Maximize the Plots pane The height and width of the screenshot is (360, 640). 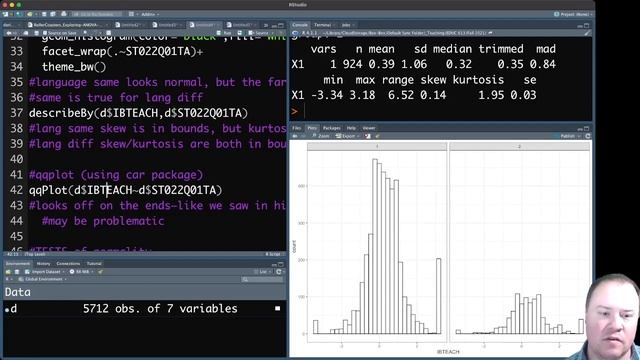pyautogui.click(x=586, y=129)
